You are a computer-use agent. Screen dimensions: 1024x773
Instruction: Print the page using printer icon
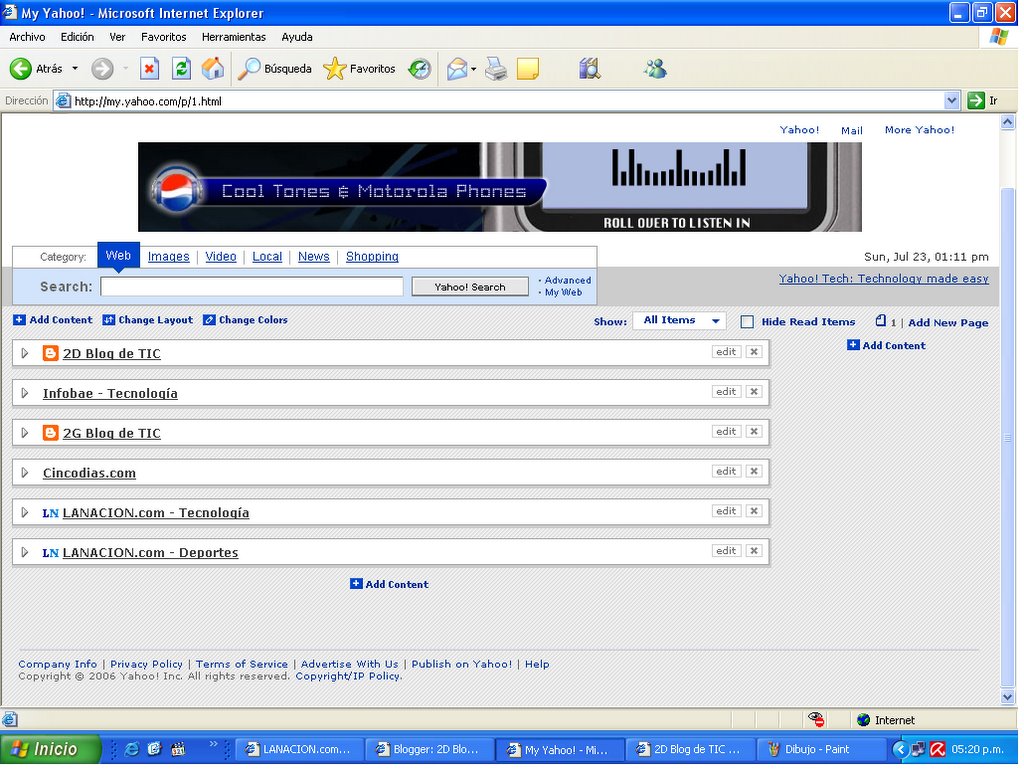pos(496,69)
